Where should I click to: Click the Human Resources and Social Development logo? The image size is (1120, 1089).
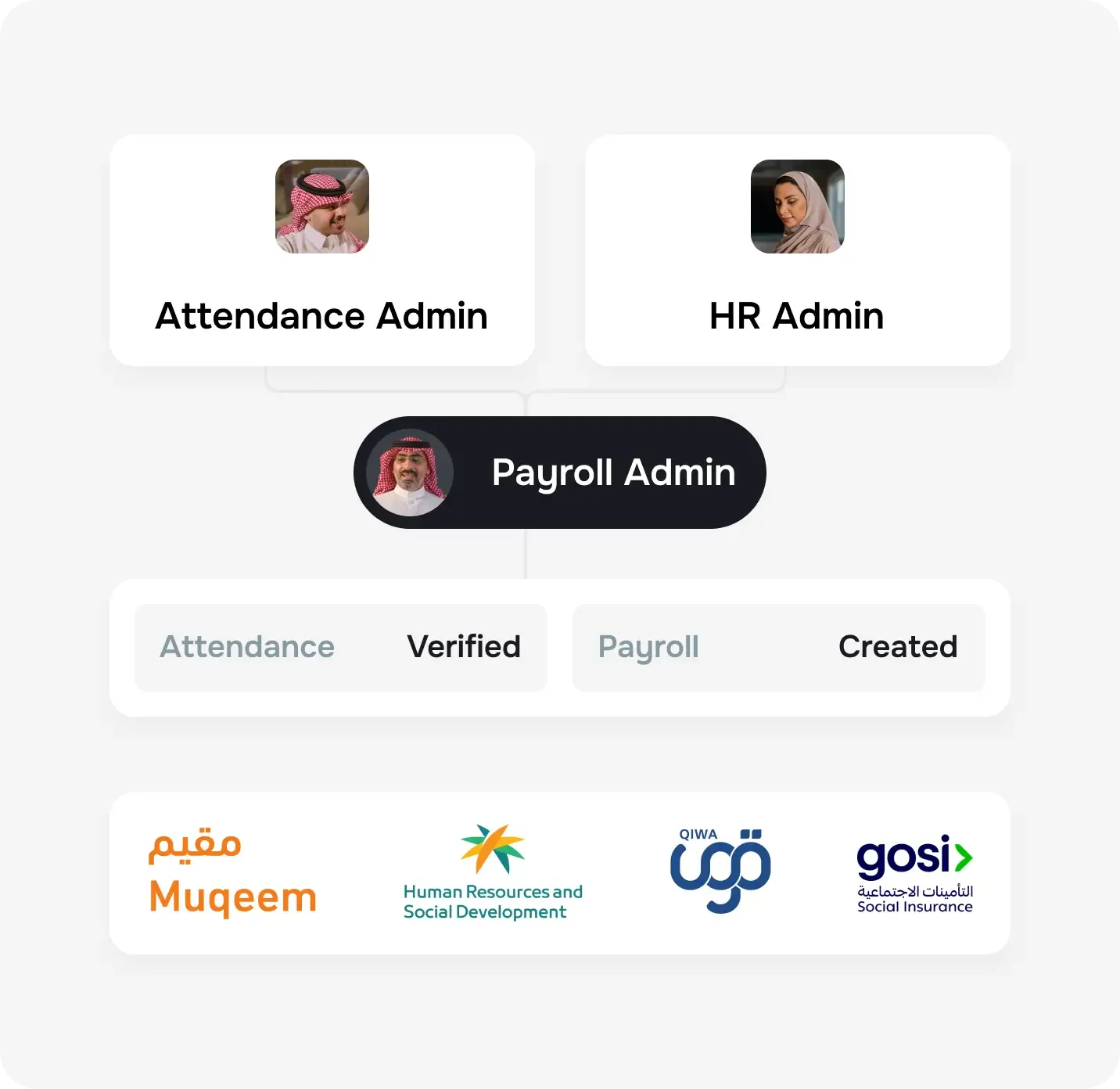(493, 873)
